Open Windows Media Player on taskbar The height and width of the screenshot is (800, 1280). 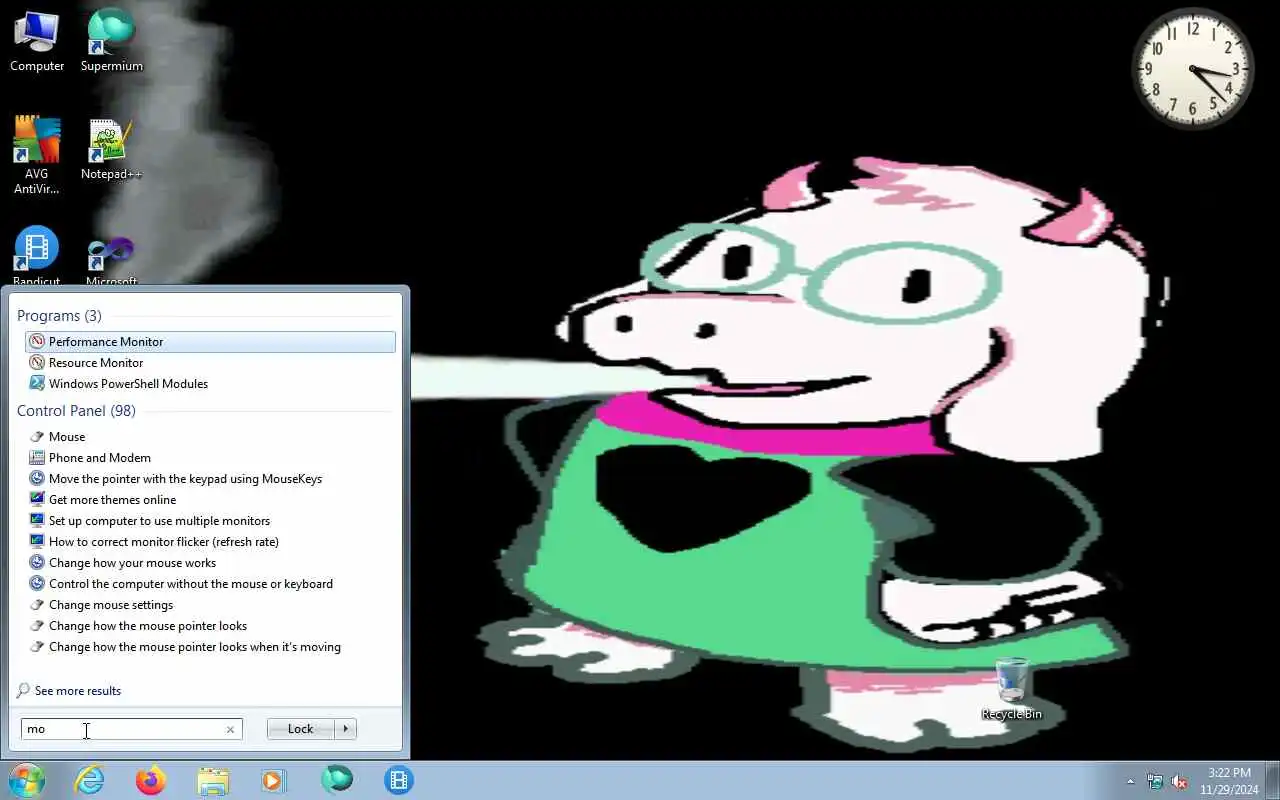coord(274,780)
